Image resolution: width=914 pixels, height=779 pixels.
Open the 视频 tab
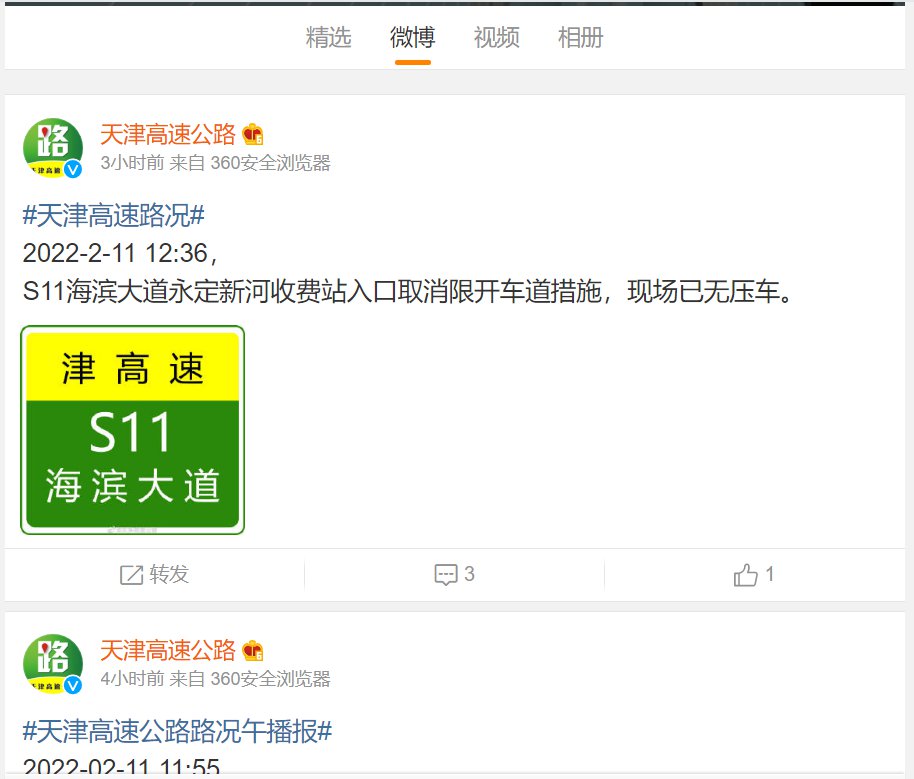coord(497,37)
